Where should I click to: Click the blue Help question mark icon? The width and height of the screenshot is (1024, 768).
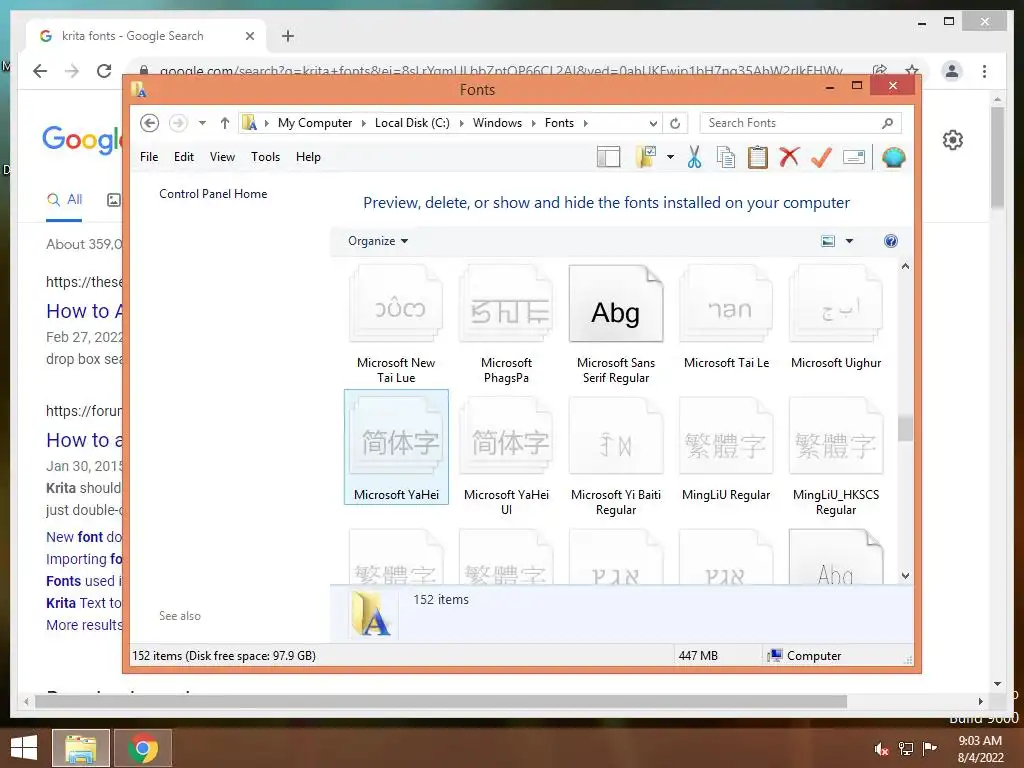pos(890,241)
